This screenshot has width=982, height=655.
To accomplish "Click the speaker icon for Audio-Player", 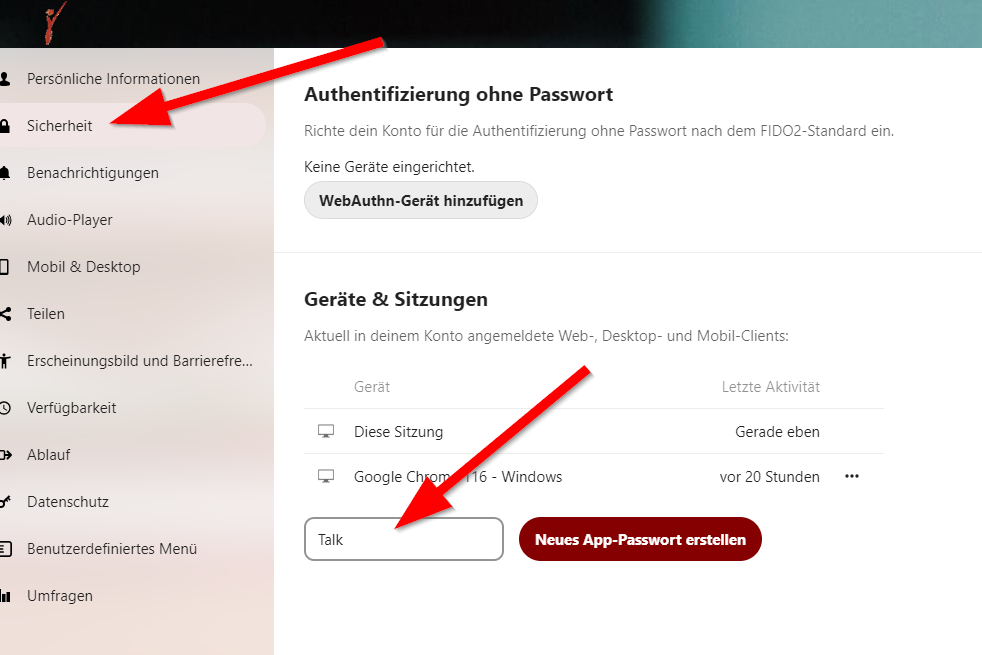I will click(6, 220).
